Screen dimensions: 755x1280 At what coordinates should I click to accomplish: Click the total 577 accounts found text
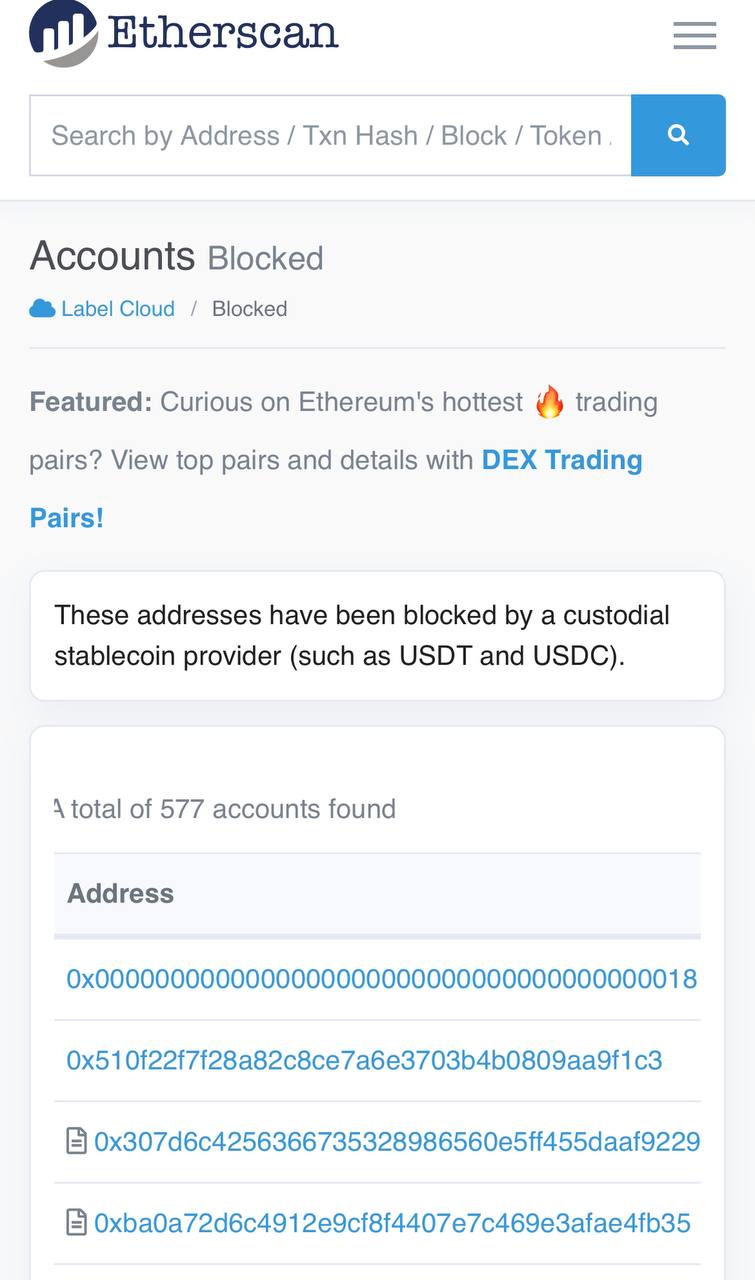[230, 808]
